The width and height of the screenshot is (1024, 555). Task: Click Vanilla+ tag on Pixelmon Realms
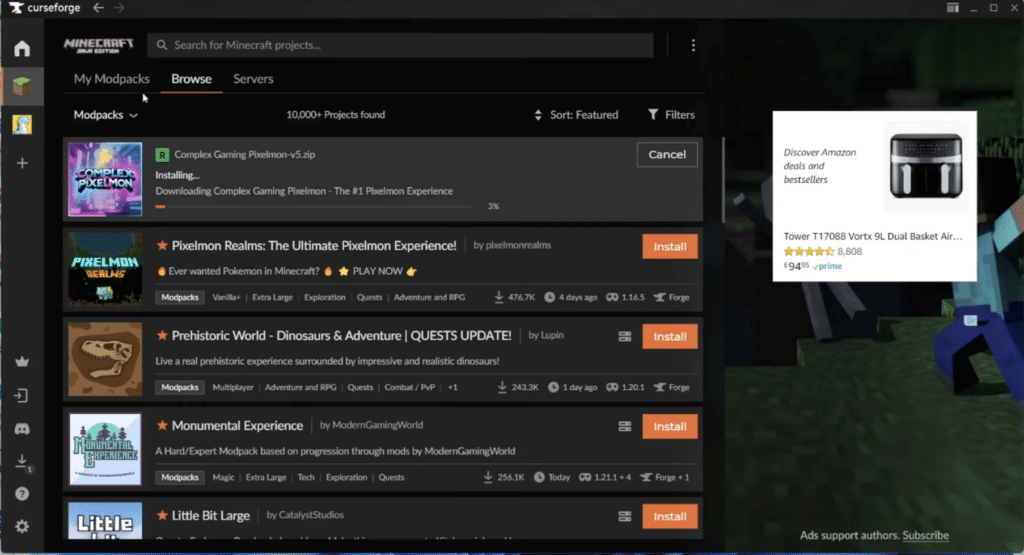[x=226, y=298]
